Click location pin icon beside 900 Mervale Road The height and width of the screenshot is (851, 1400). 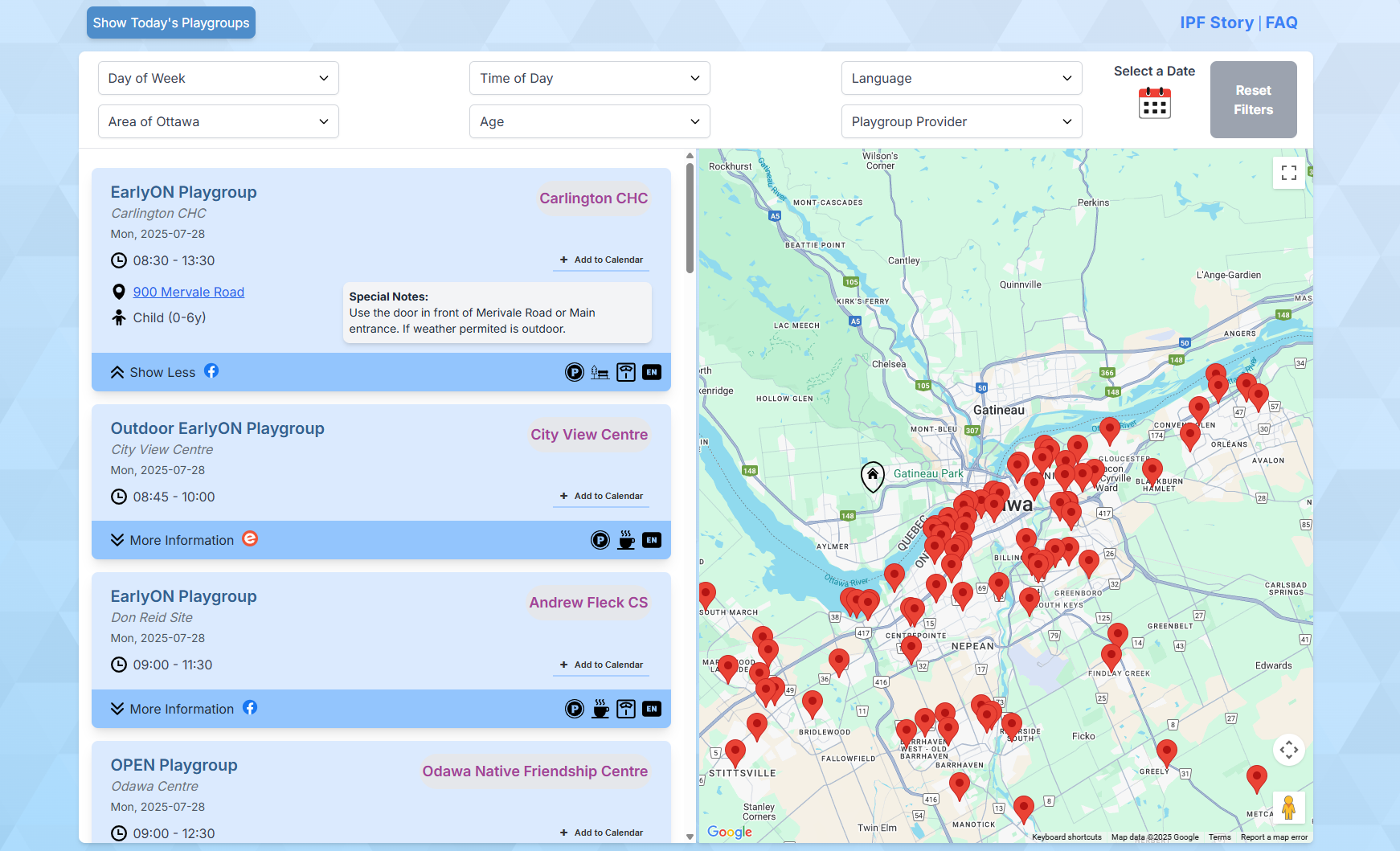click(119, 293)
